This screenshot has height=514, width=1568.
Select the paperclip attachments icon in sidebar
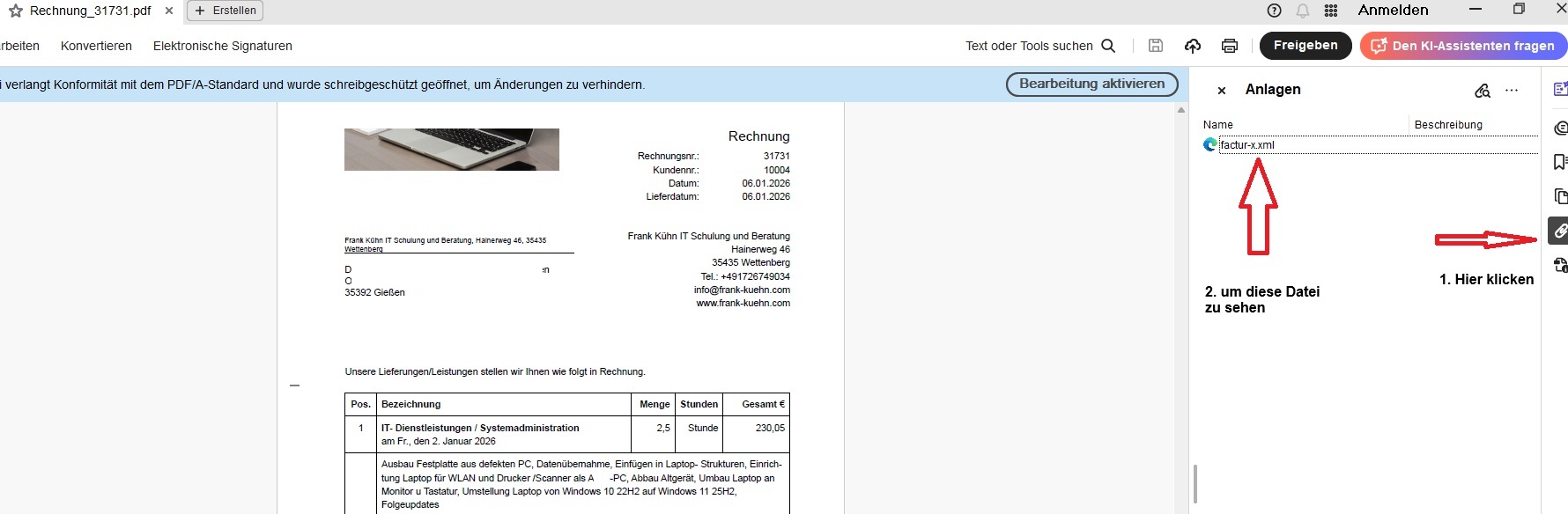pos(1559,231)
